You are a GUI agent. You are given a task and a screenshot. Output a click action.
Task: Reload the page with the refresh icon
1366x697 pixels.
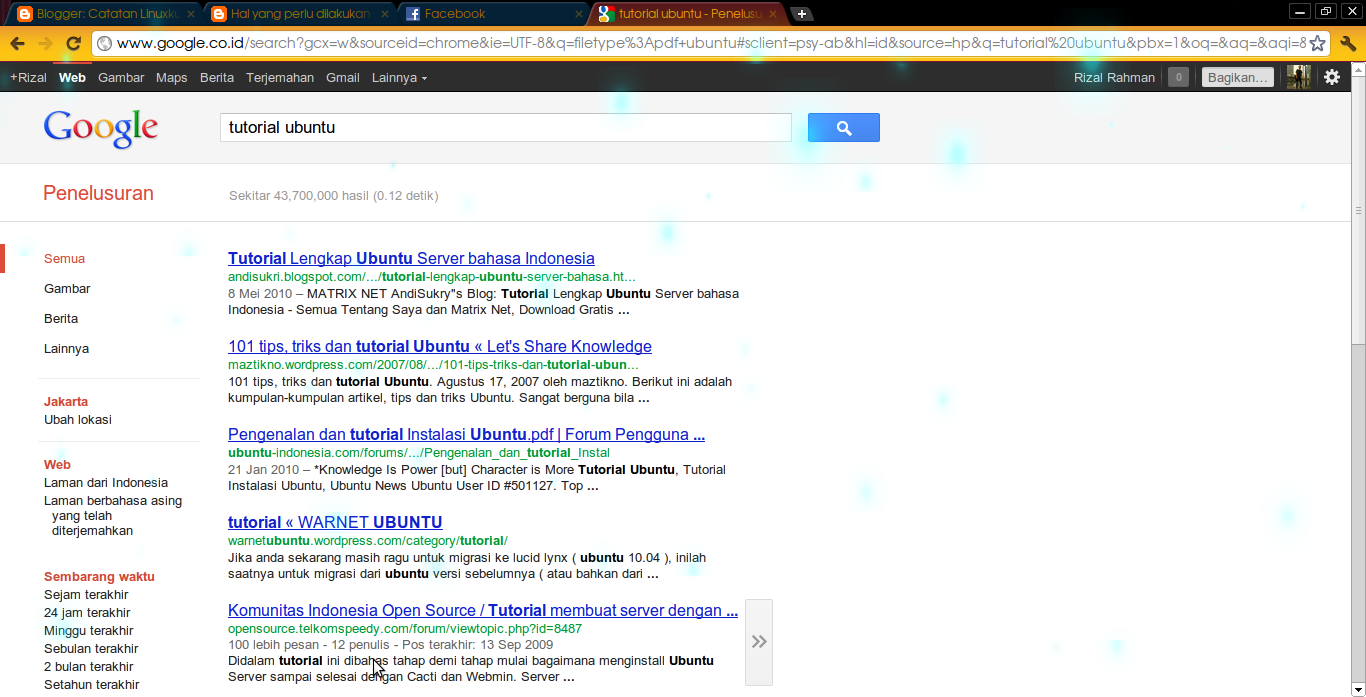(x=73, y=44)
